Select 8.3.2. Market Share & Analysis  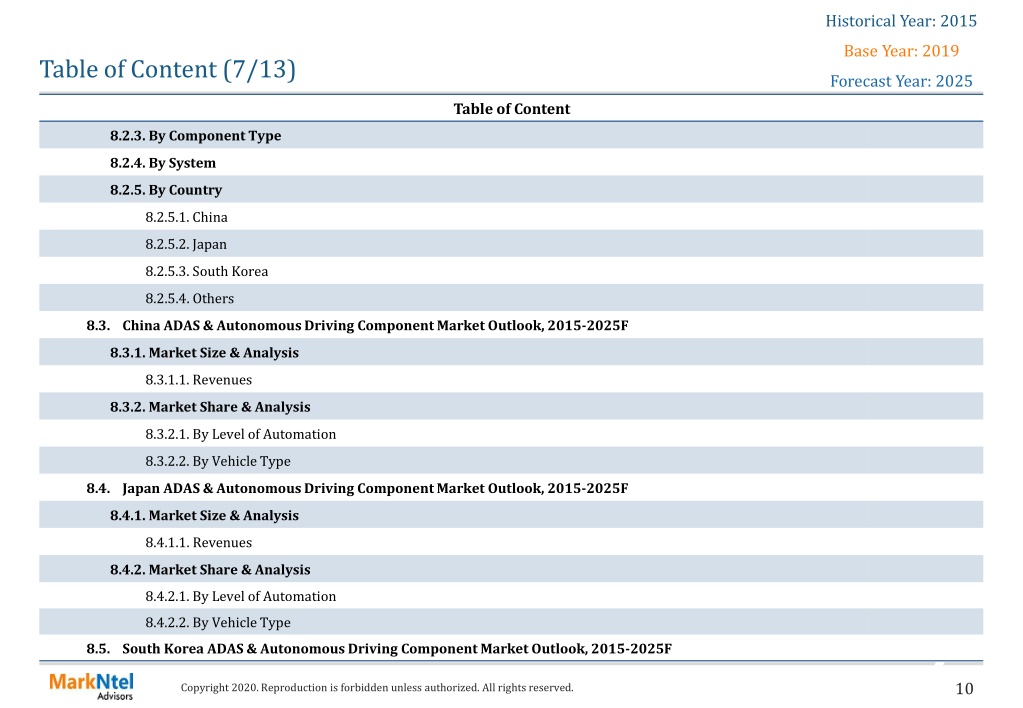[x=210, y=407]
